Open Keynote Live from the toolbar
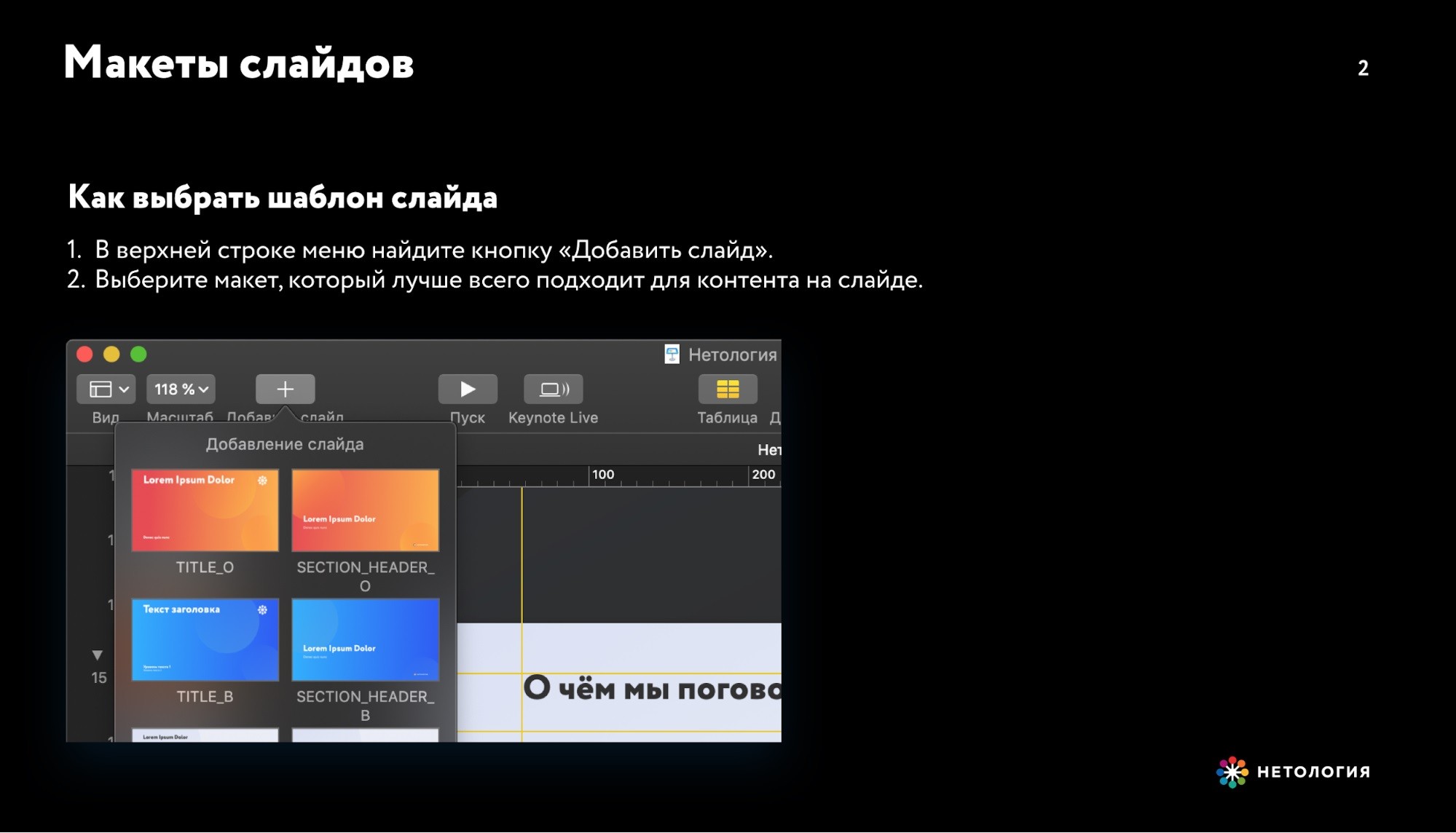This screenshot has width=1456, height=833. 552,388
